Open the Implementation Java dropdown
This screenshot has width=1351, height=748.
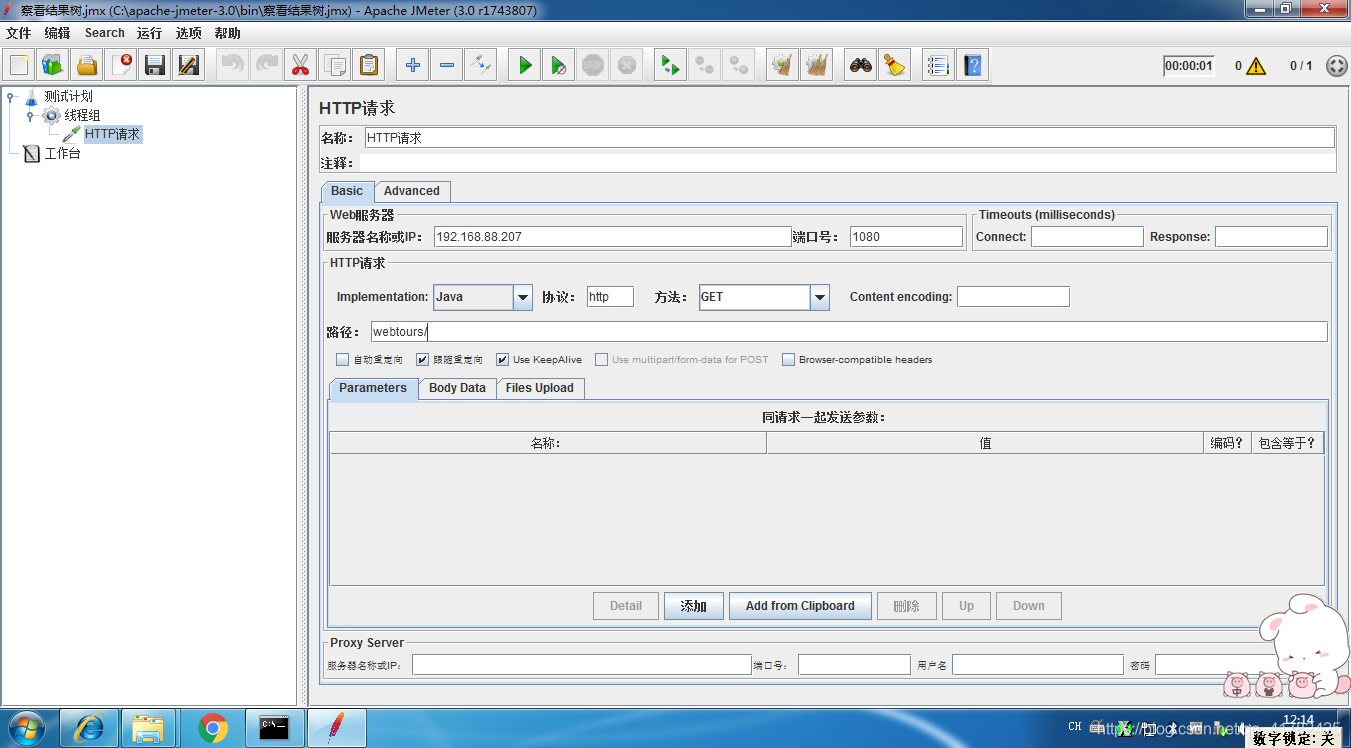[x=523, y=297]
